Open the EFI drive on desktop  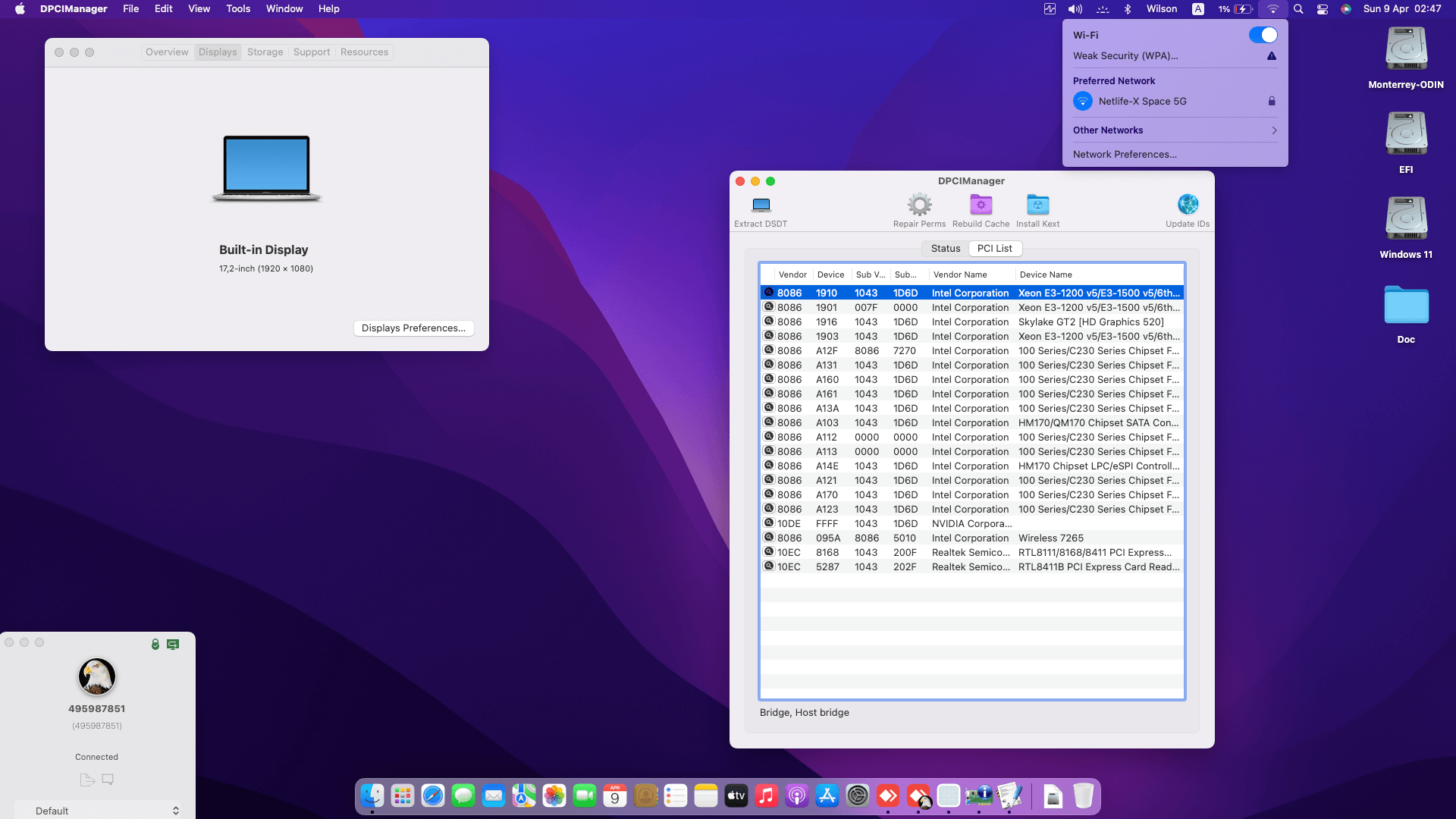tap(1406, 134)
